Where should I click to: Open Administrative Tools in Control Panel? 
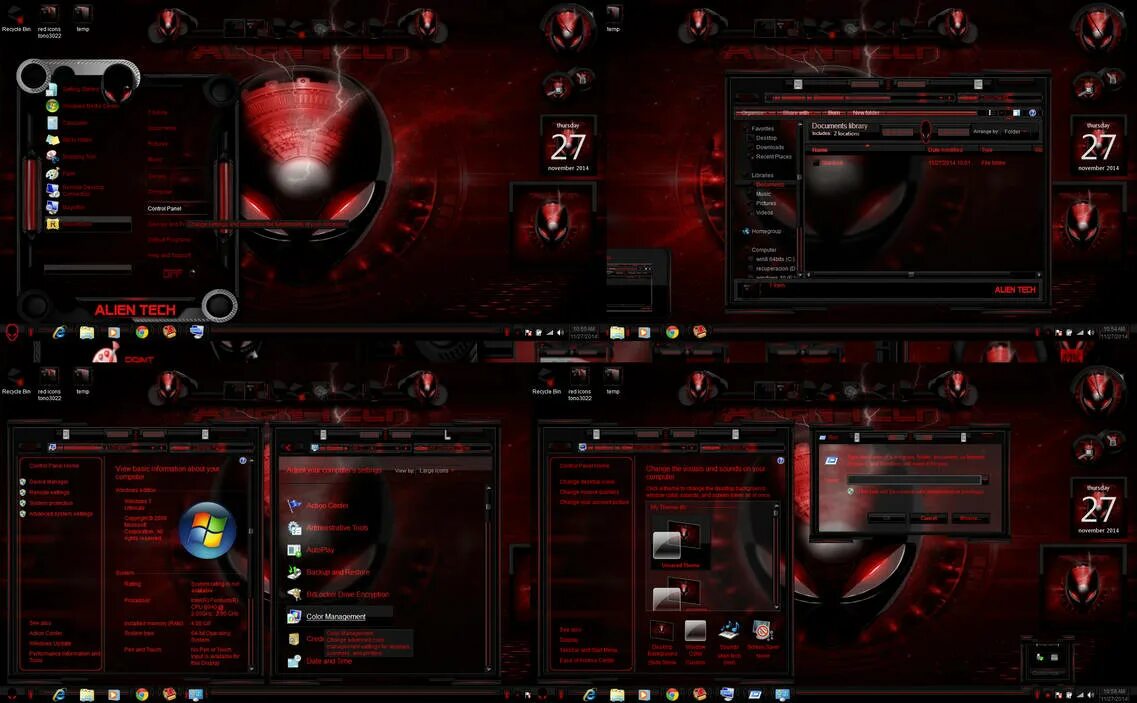(x=328, y=527)
